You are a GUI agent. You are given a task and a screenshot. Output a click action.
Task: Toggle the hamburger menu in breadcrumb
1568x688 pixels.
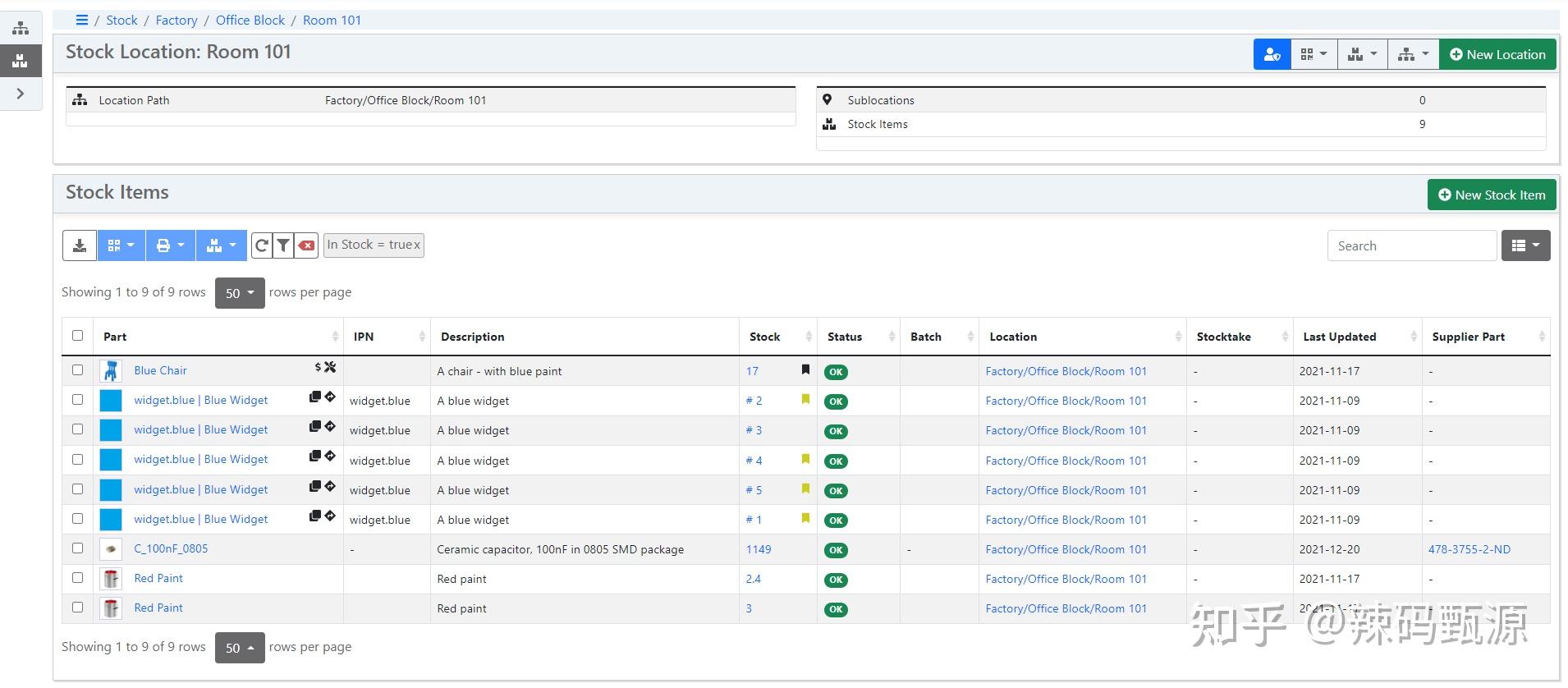[81, 21]
